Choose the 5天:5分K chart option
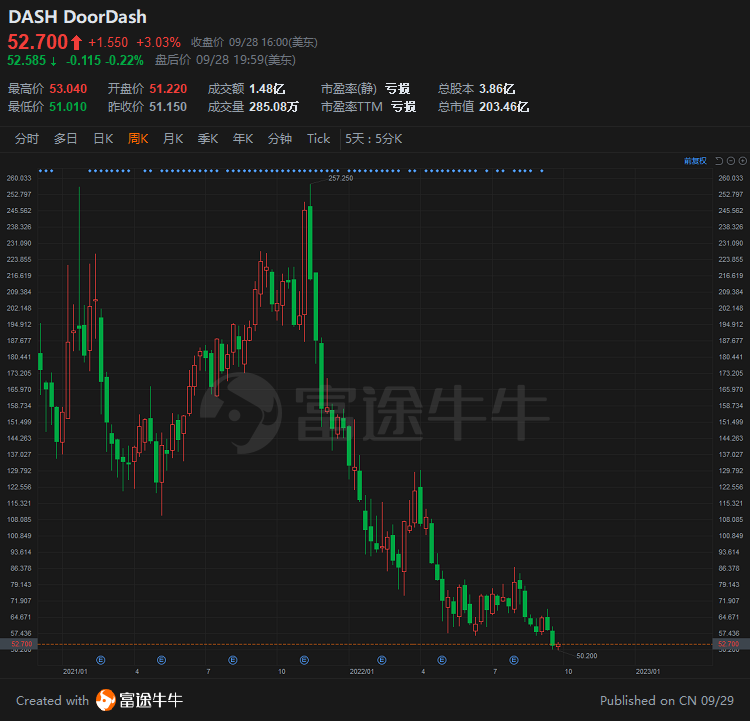Image resolution: width=750 pixels, height=721 pixels. pyautogui.click(x=374, y=139)
